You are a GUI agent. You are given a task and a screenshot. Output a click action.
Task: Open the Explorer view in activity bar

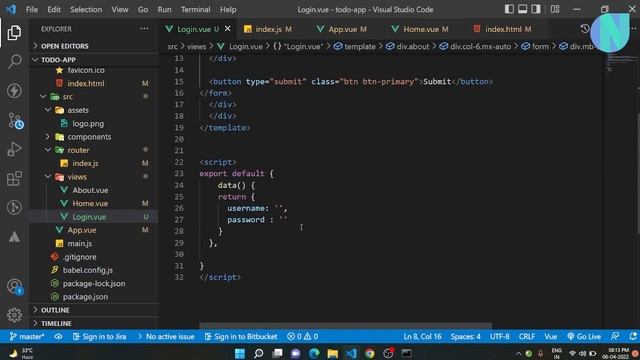[14, 32]
